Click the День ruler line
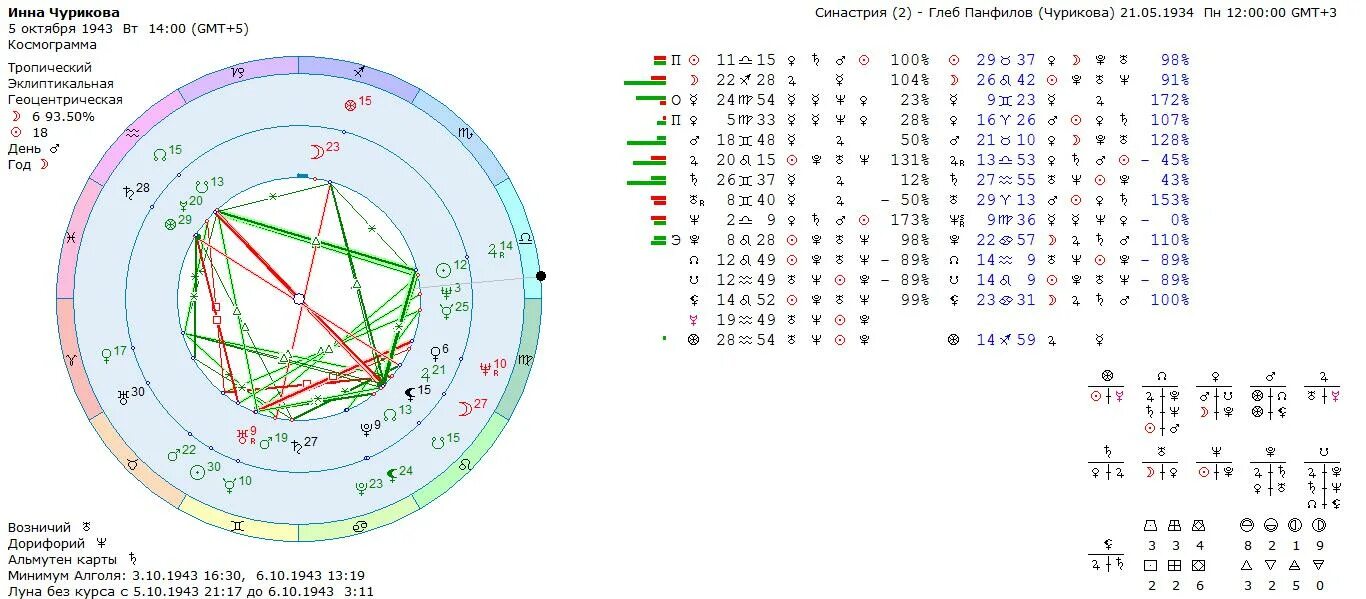 (34, 148)
